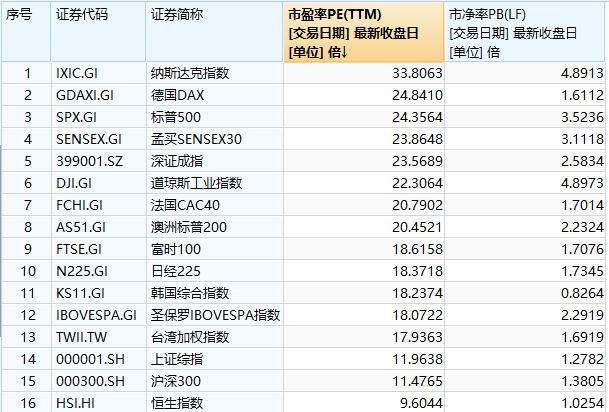Select PE value 20.4521
609x412 pixels.
(364, 227)
